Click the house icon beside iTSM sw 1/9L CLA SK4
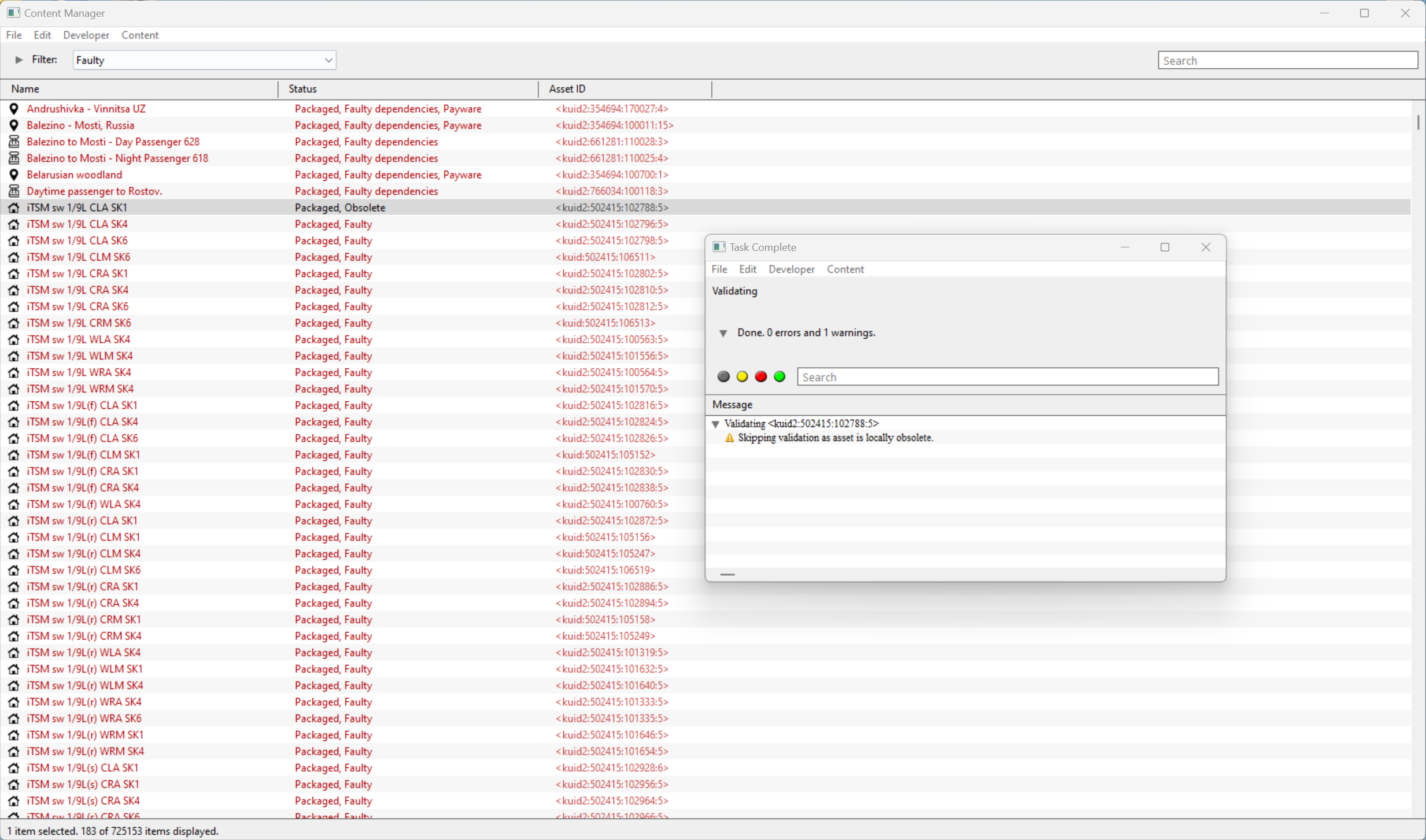The width and height of the screenshot is (1426, 840). pyautogui.click(x=14, y=224)
